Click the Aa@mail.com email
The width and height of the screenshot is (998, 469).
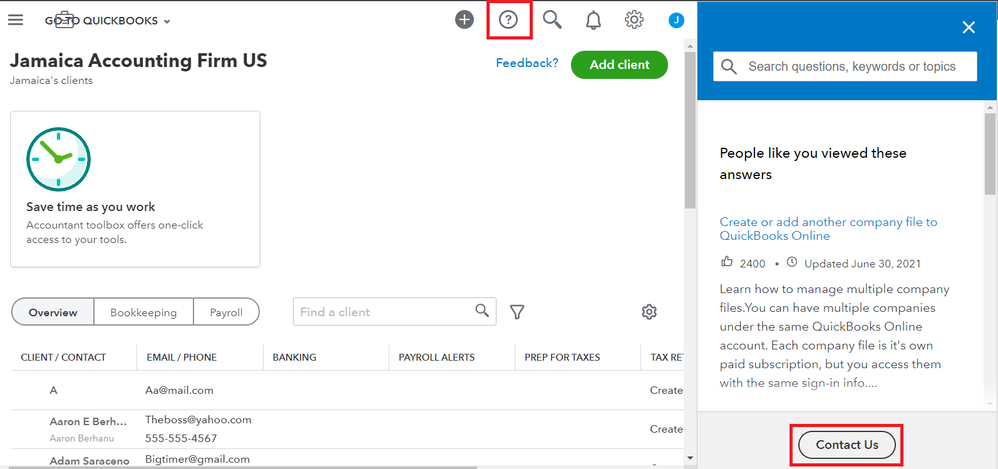click(x=179, y=390)
